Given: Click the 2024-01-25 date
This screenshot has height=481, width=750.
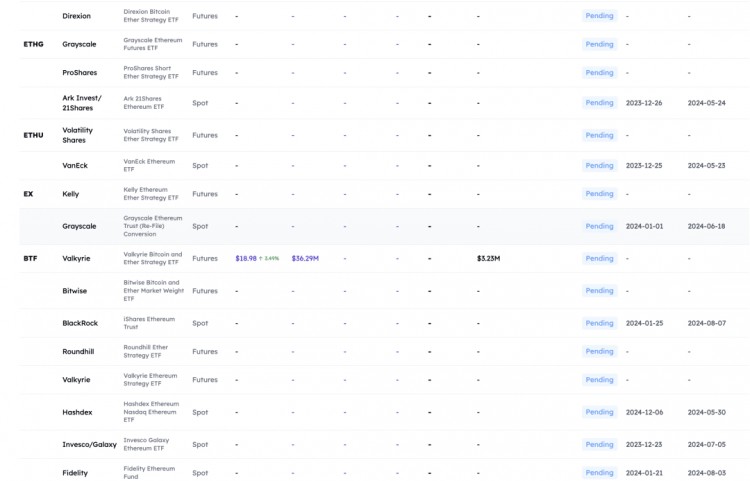Looking at the screenshot, I should pos(644,324).
